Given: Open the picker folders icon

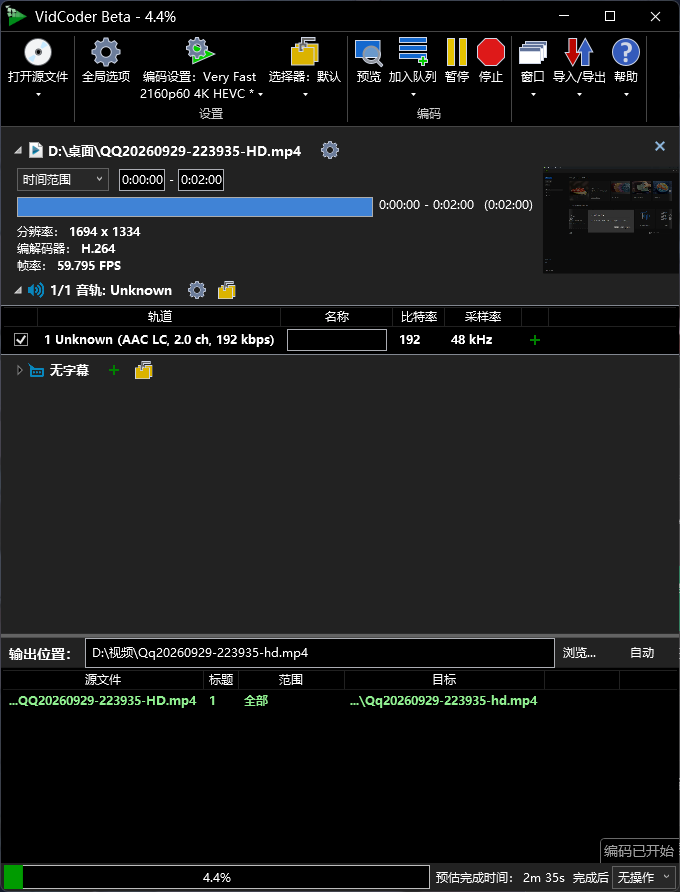Looking at the screenshot, I should (304, 52).
